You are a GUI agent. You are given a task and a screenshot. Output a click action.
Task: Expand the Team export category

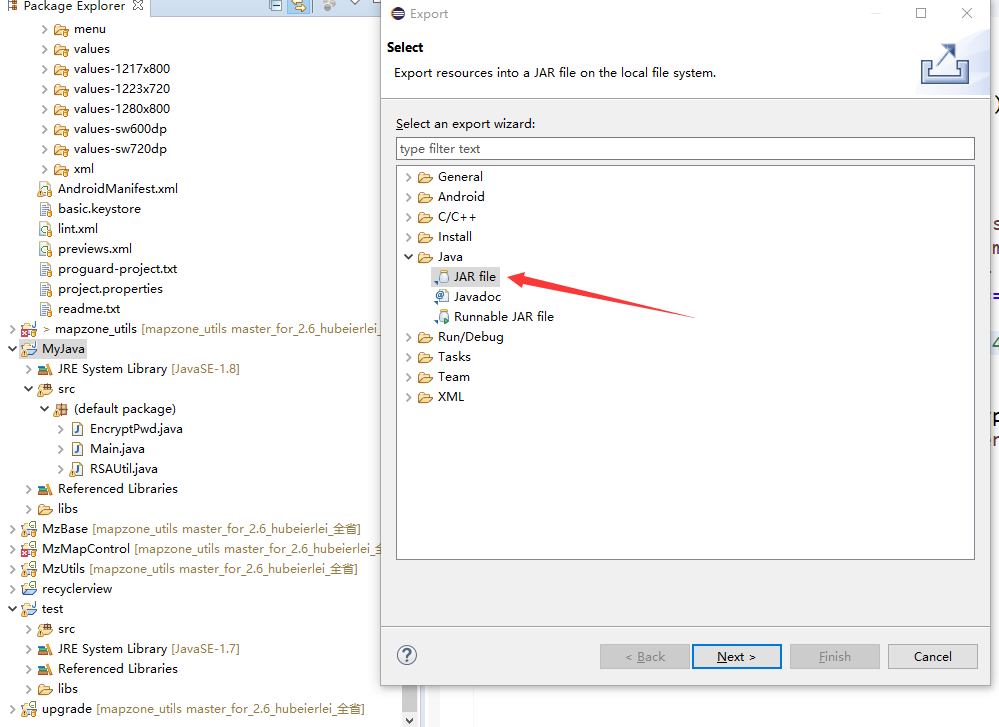409,376
